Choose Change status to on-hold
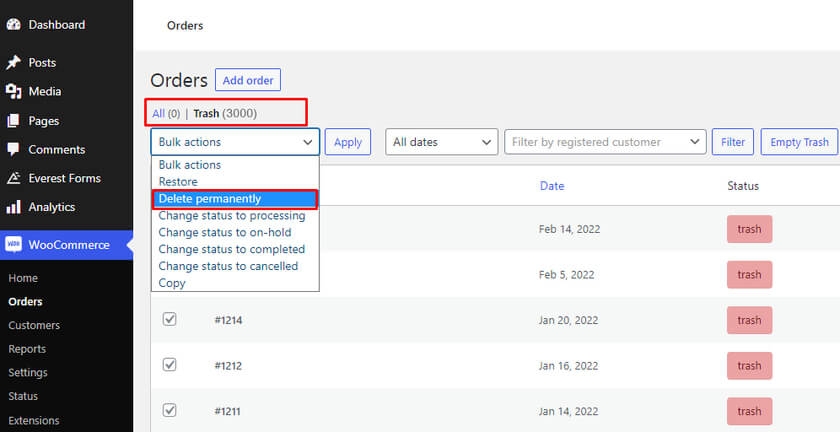840x432 pixels. [235, 232]
